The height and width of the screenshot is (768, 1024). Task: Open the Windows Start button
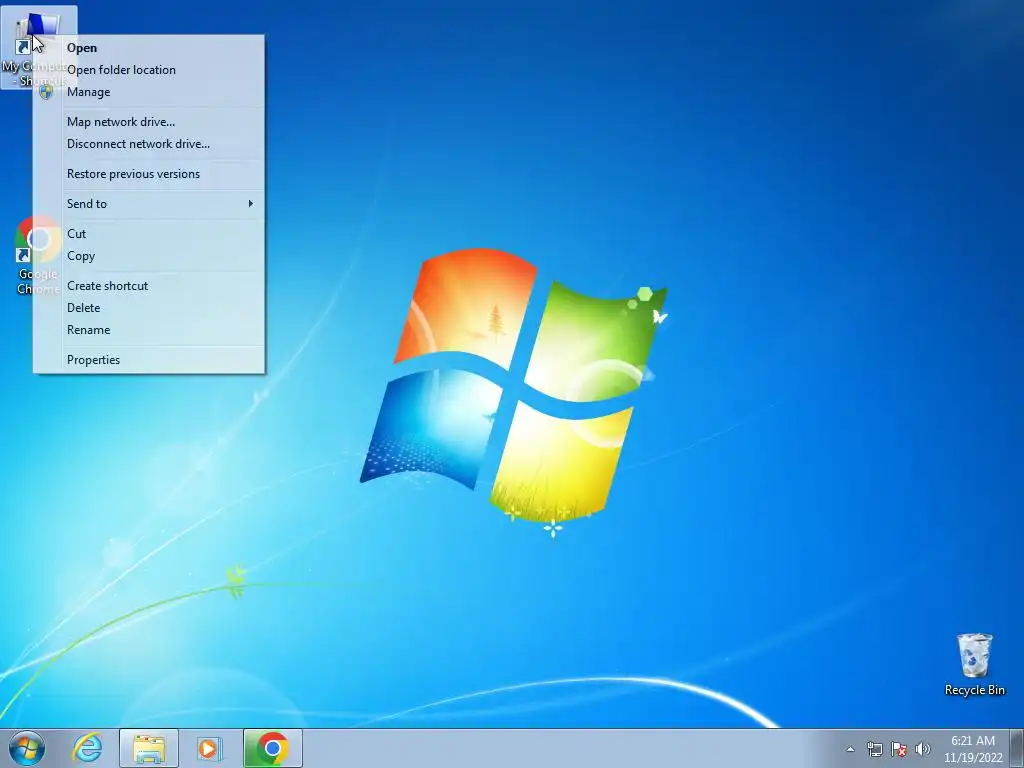[27, 748]
